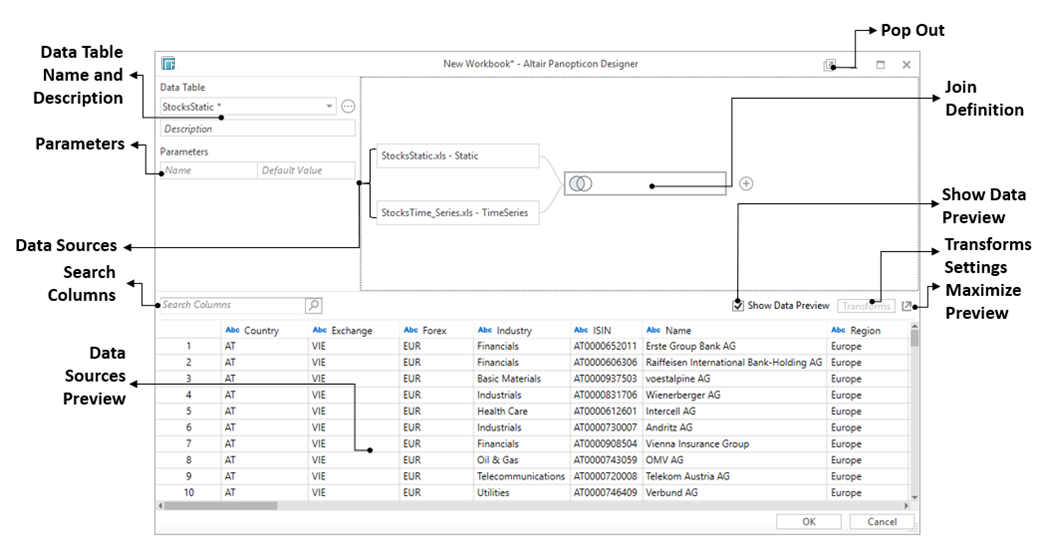Click the search magnifier icon
The height and width of the screenshot is (538, 1037).
[x=313, y=306]
